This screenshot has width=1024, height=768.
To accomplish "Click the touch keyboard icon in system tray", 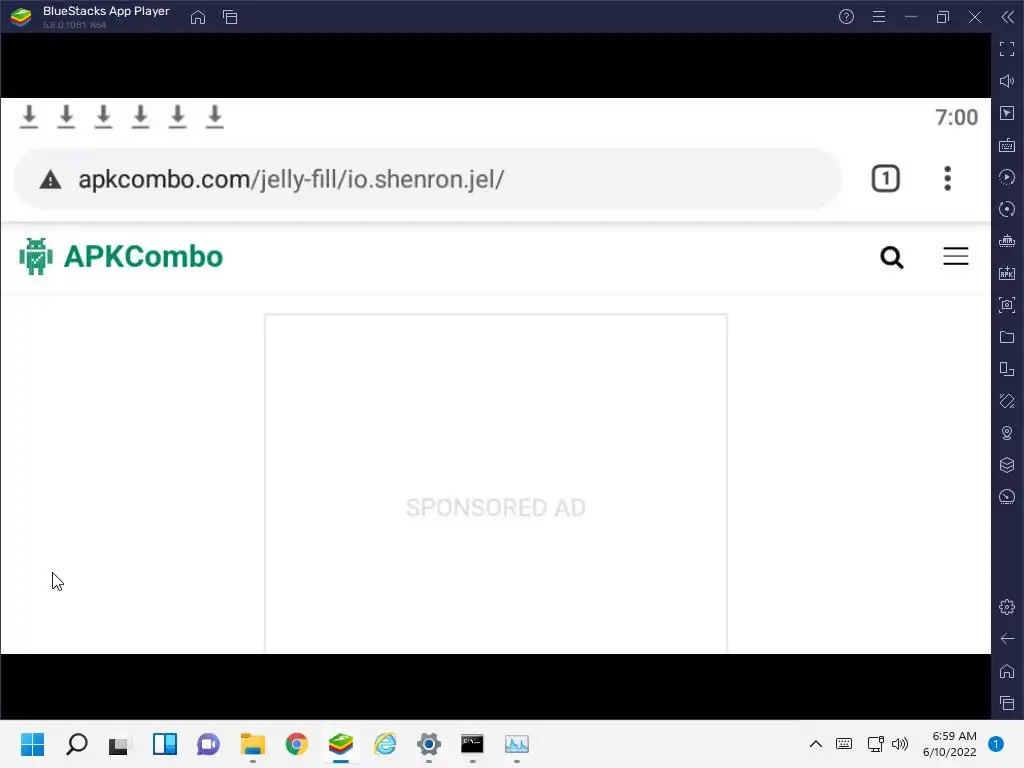I will [x=844, y=744].
